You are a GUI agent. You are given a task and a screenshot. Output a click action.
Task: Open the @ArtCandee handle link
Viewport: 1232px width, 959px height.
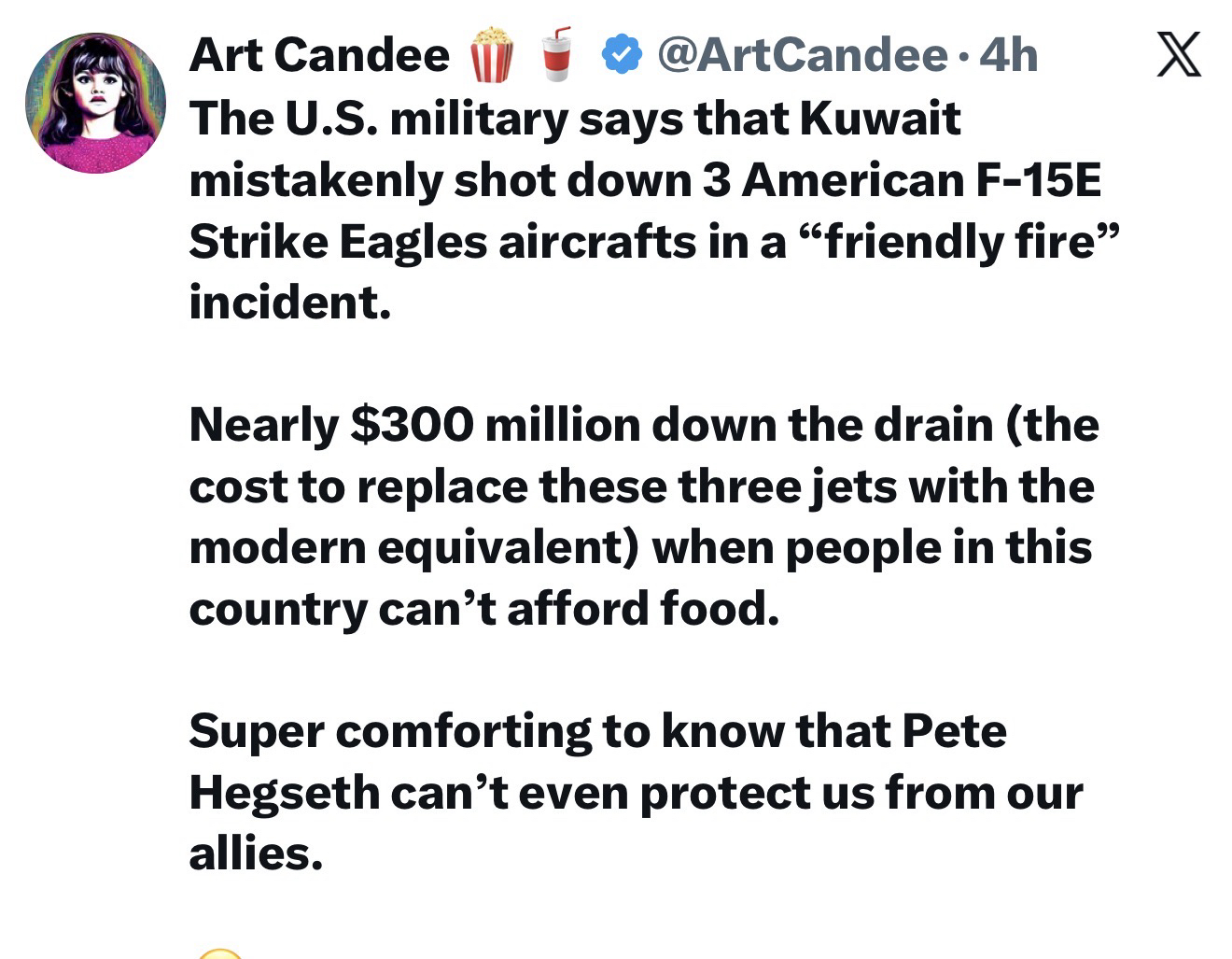coord(802,54)
